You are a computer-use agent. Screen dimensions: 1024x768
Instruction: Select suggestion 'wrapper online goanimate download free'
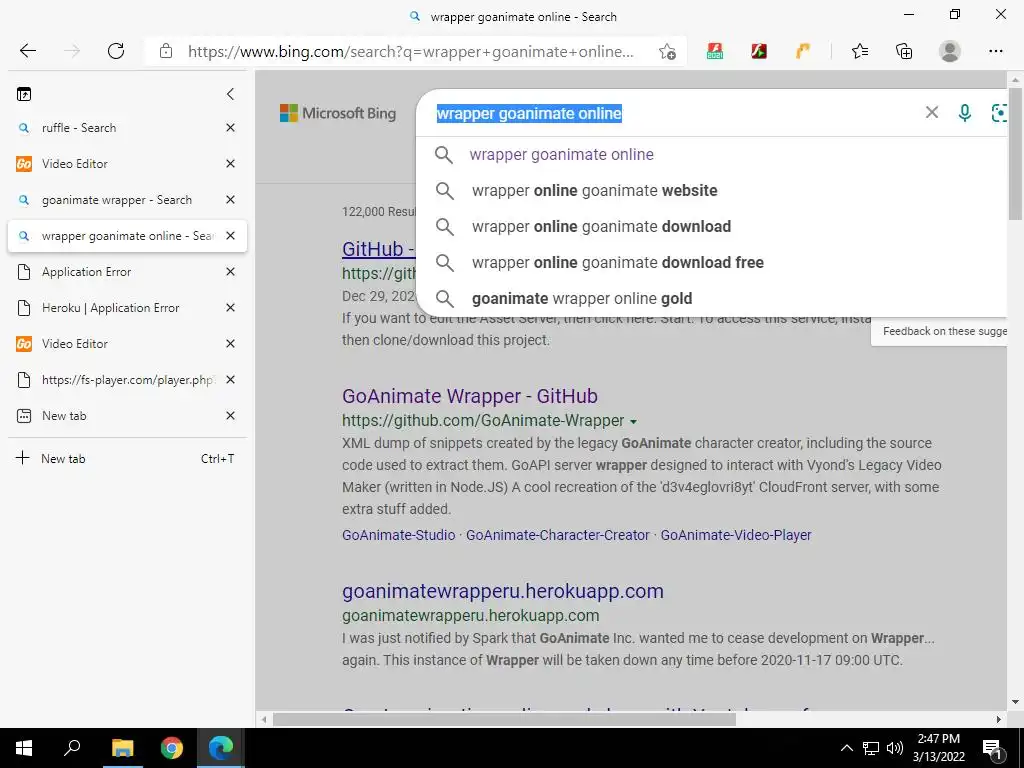712,263
